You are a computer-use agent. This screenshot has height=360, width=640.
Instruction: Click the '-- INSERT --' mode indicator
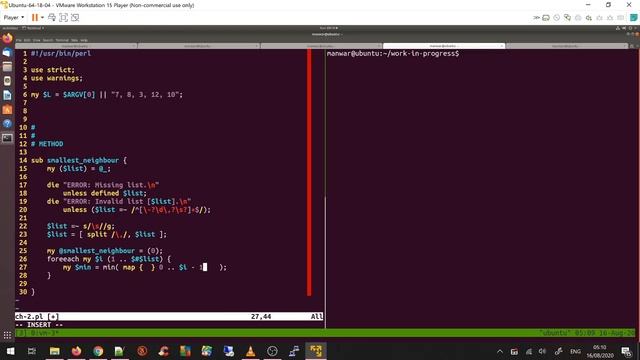pyautogui.click(x=39, y=325)
